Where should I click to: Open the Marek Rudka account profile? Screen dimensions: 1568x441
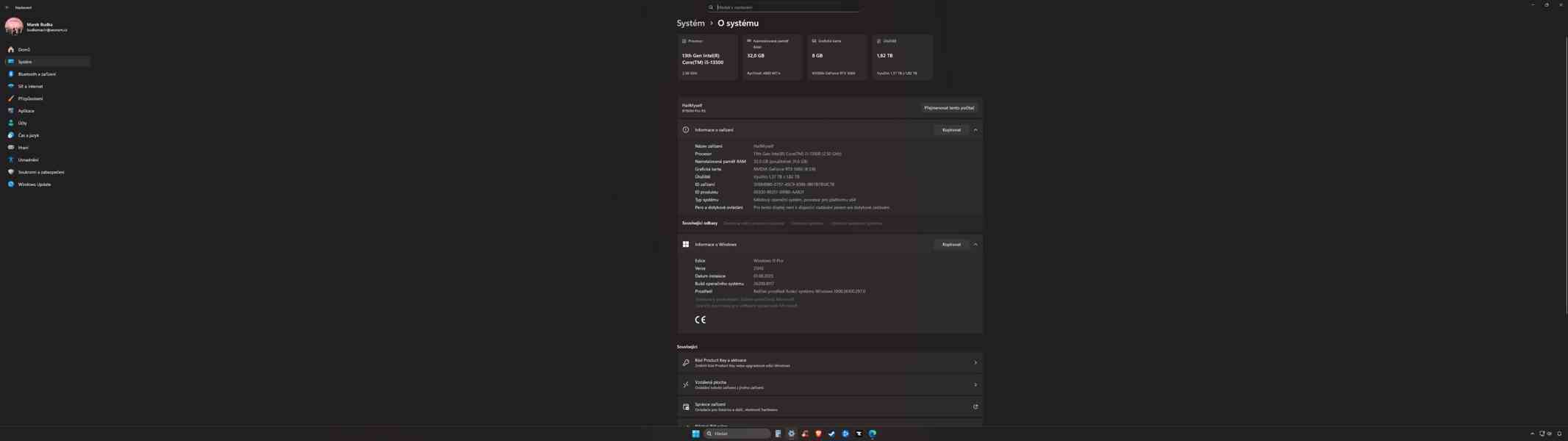(x=37, y=26)
